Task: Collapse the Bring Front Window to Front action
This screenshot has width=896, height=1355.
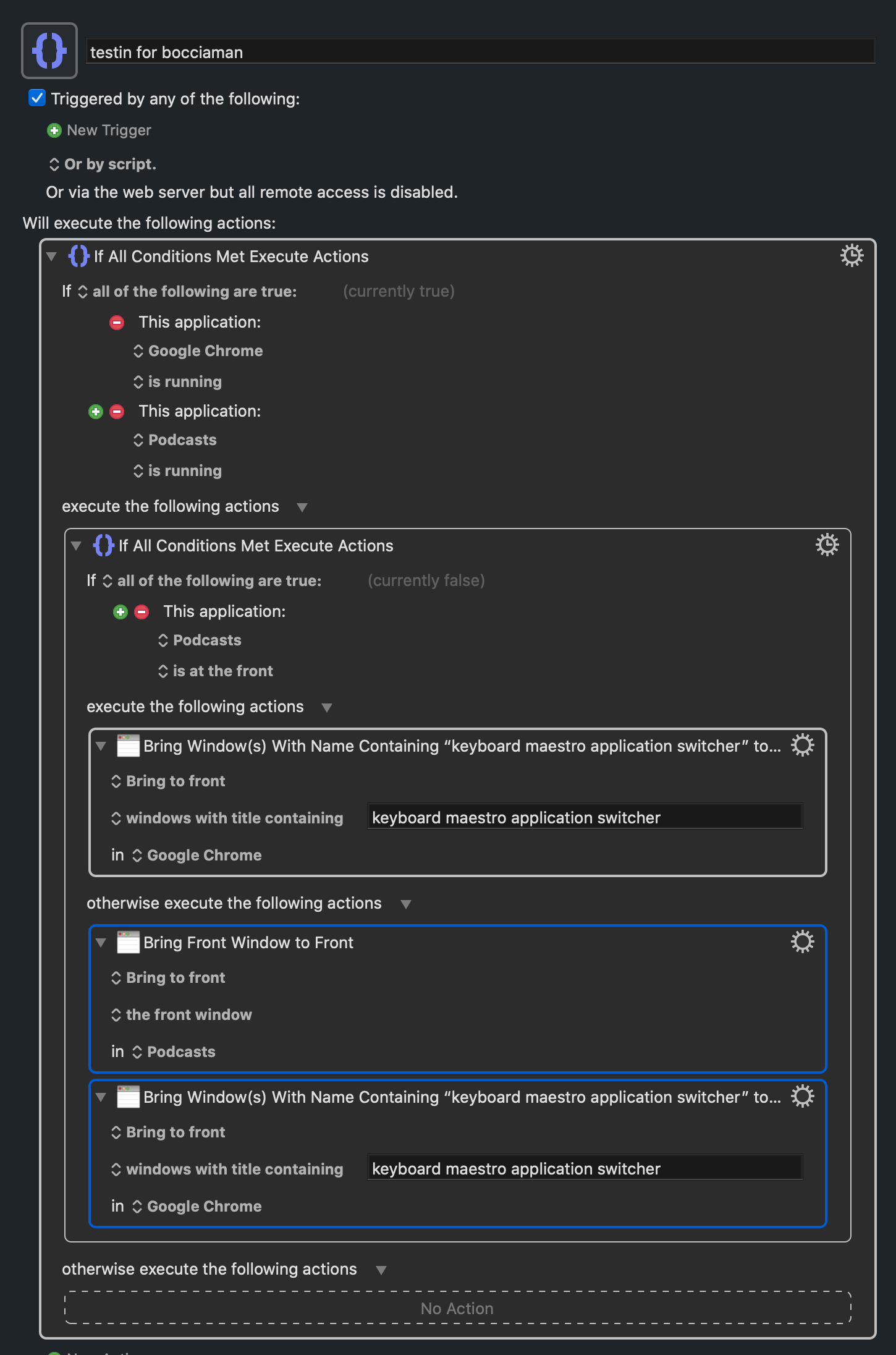Action: click(x=101, y=943)
